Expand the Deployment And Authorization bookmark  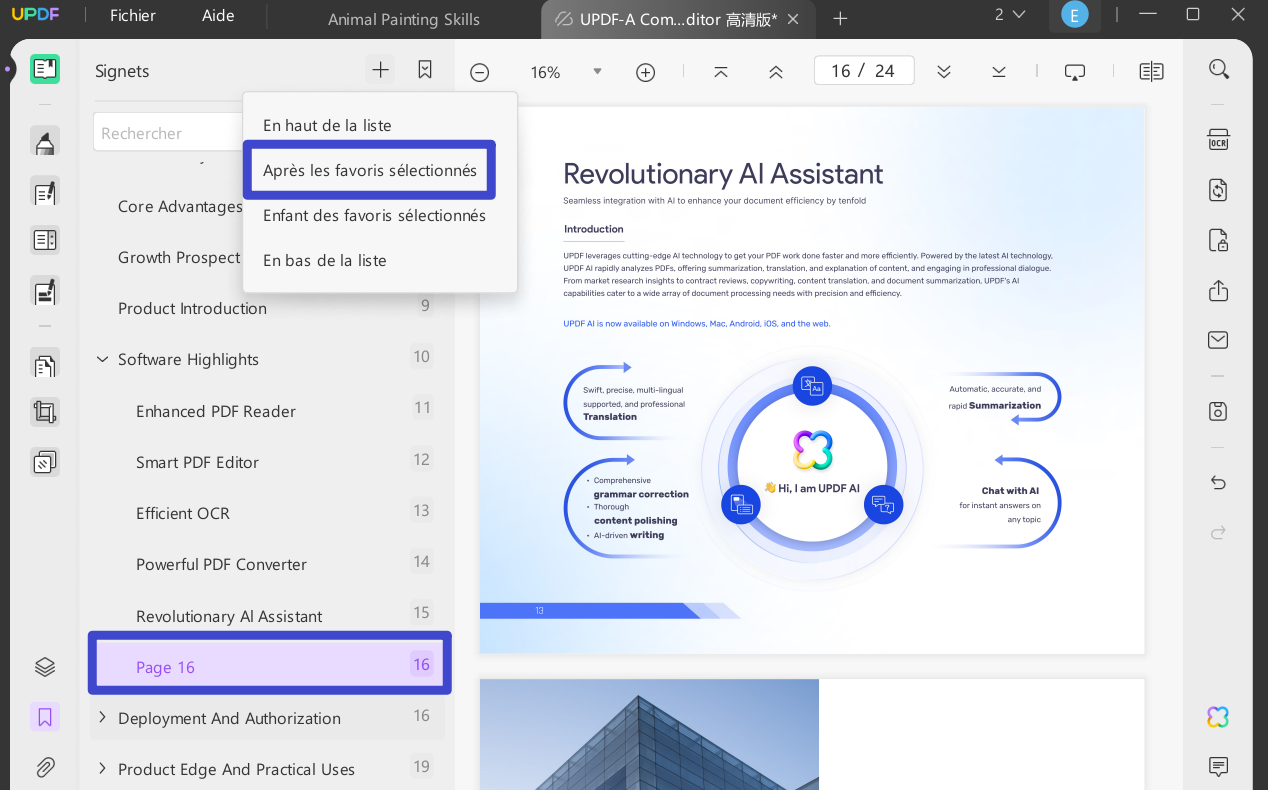click(102, 717)
